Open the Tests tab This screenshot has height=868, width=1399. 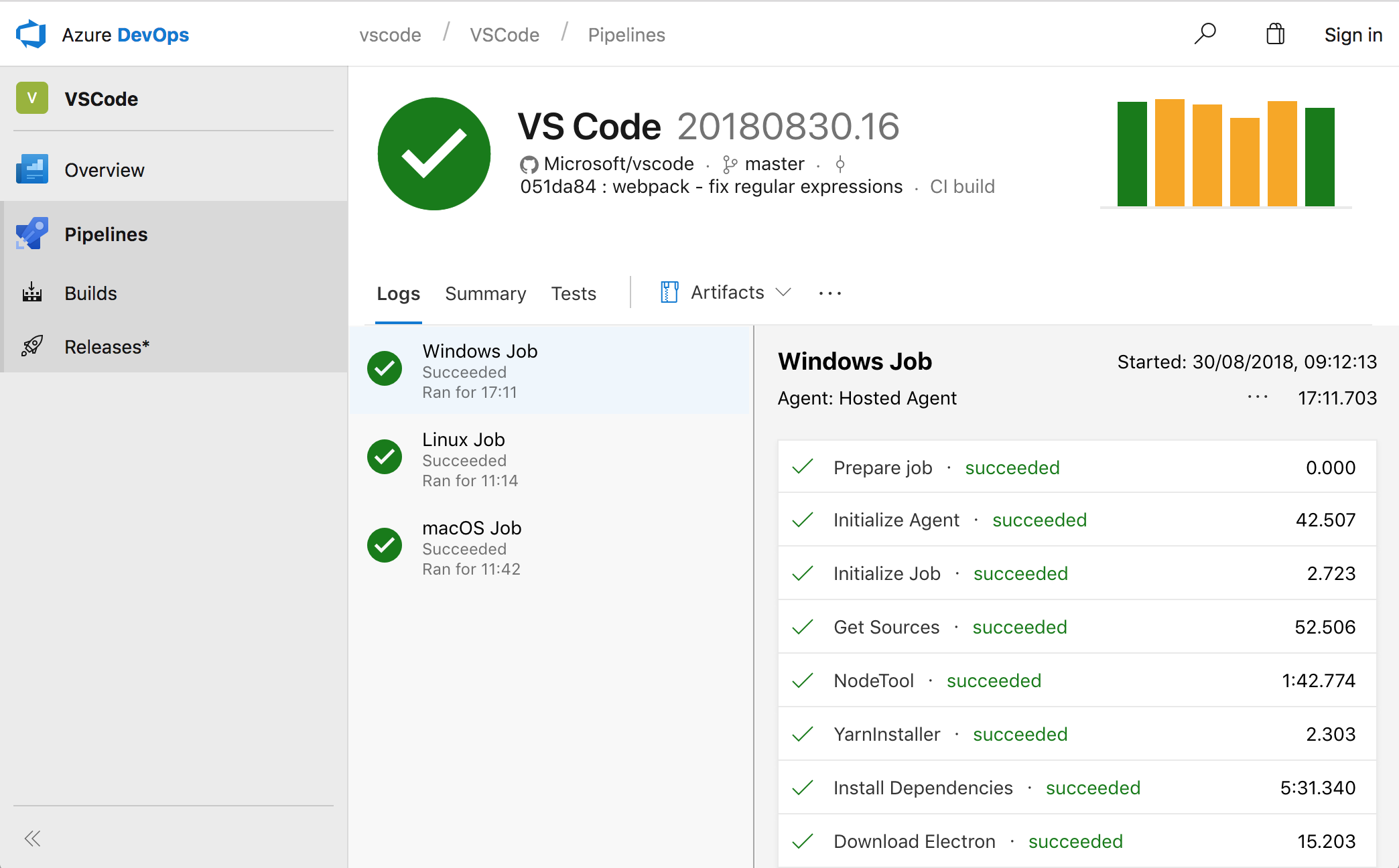click(574, 293)
